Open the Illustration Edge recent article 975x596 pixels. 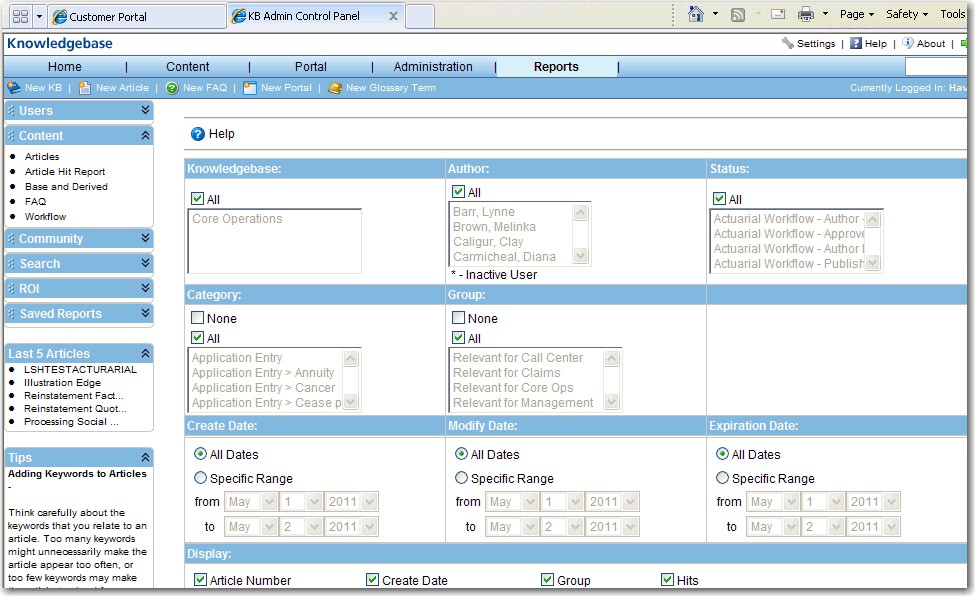tap(62, 383)
